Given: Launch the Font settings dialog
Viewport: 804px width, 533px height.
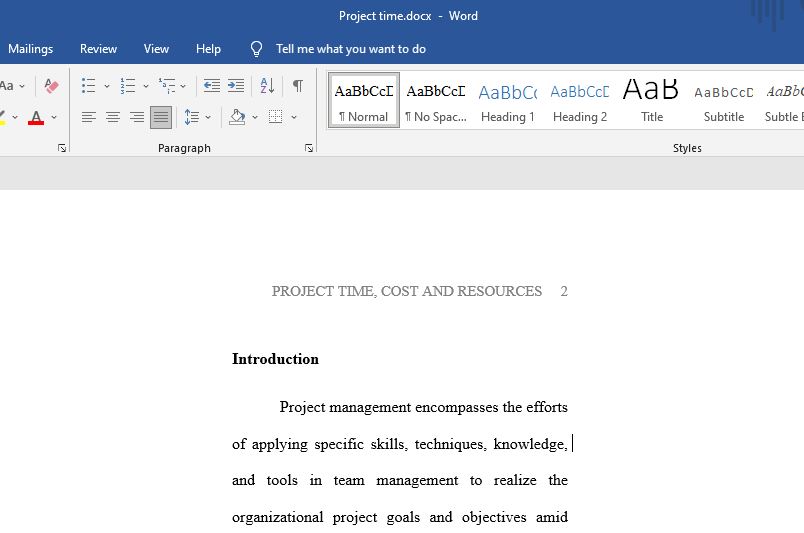Looking at the screenshot, I should click(x=62, y=148).
